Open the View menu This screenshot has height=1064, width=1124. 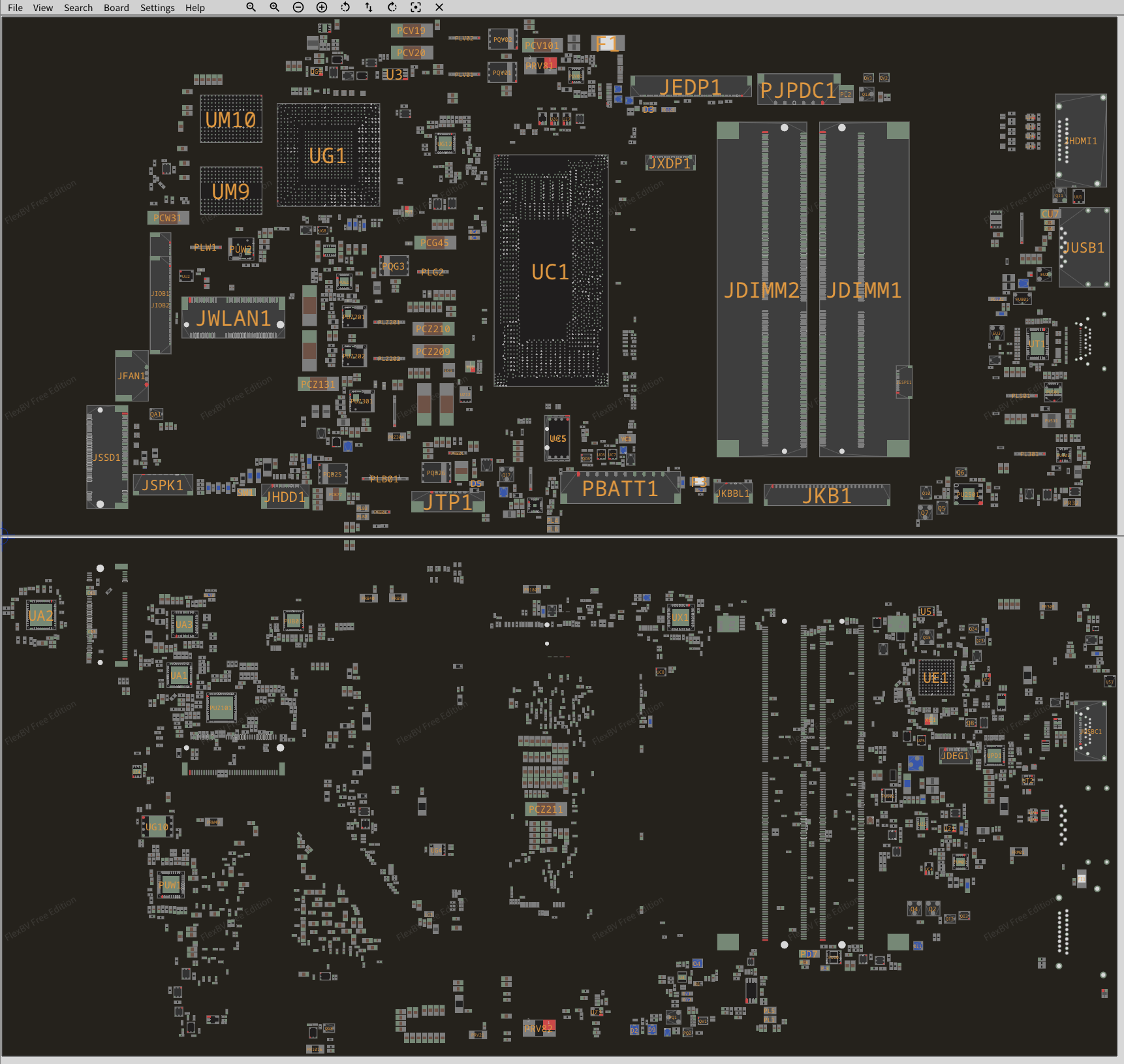point(43,8)
